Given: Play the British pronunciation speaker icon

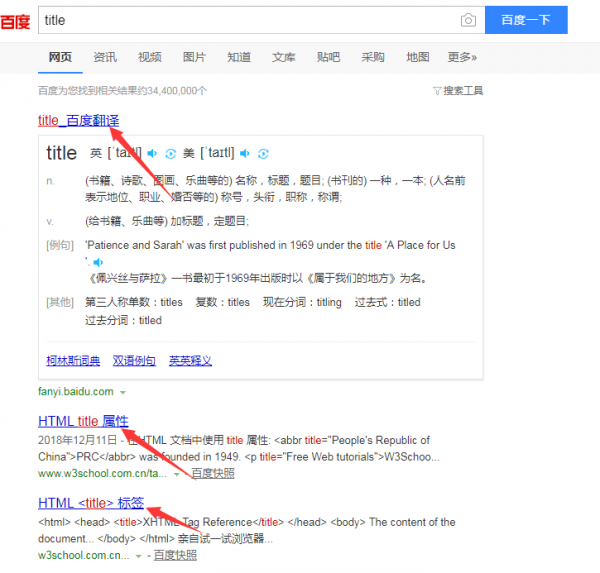Looking at the screenshot, I should (153, 153).
